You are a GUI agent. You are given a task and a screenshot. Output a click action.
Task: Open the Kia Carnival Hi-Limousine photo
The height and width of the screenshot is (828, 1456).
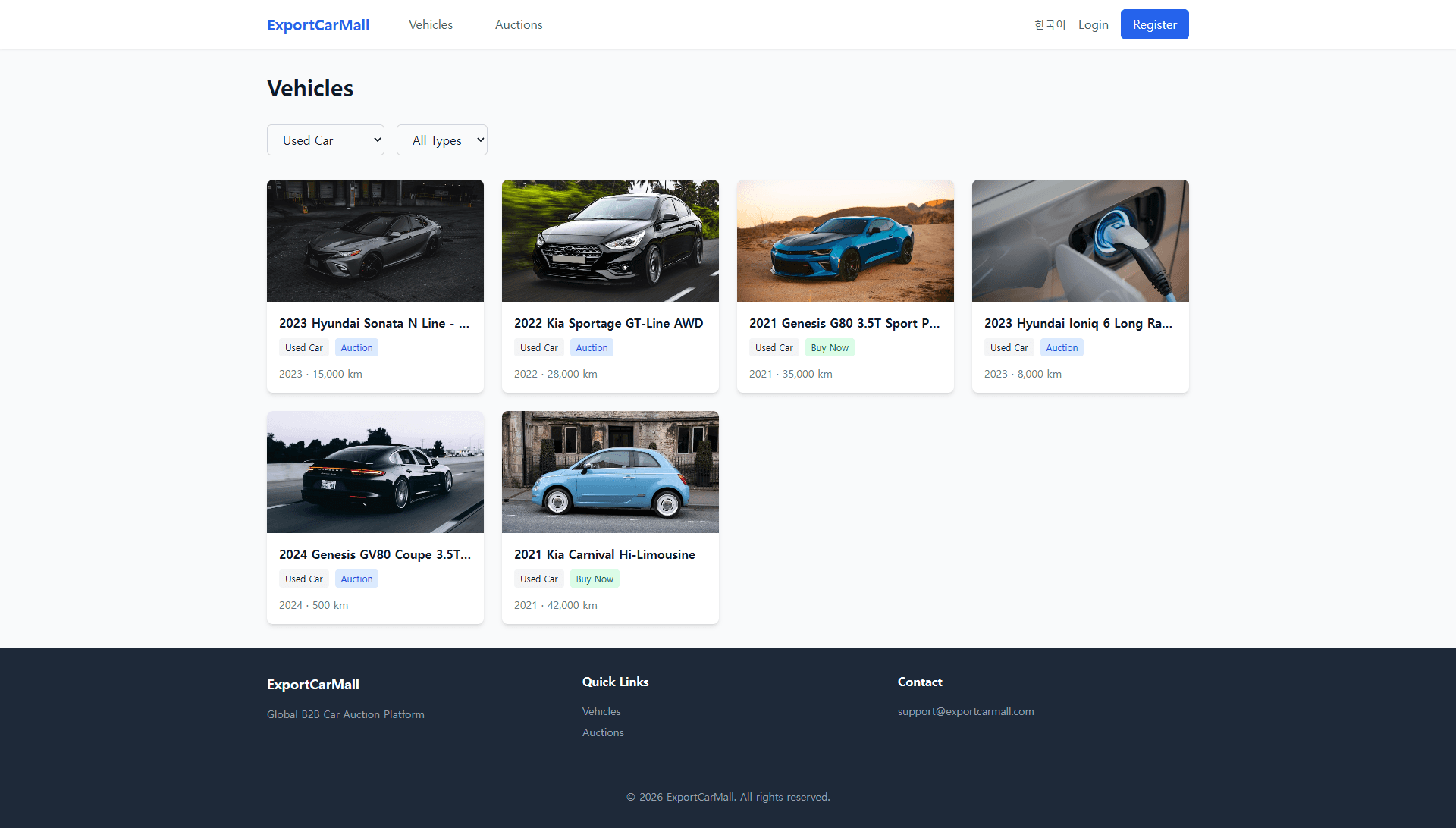610,472
